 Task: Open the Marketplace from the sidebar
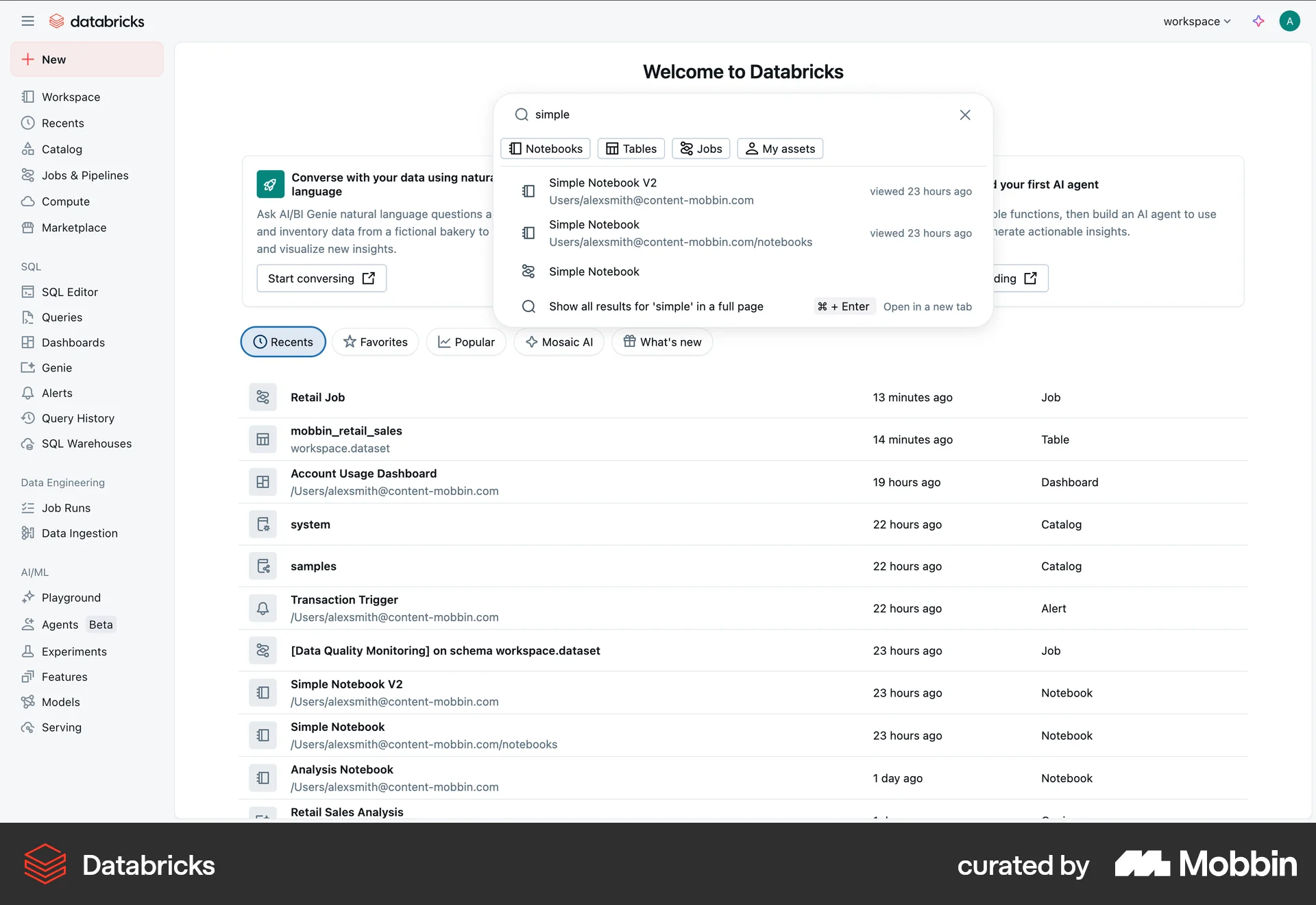click(73, 227)
